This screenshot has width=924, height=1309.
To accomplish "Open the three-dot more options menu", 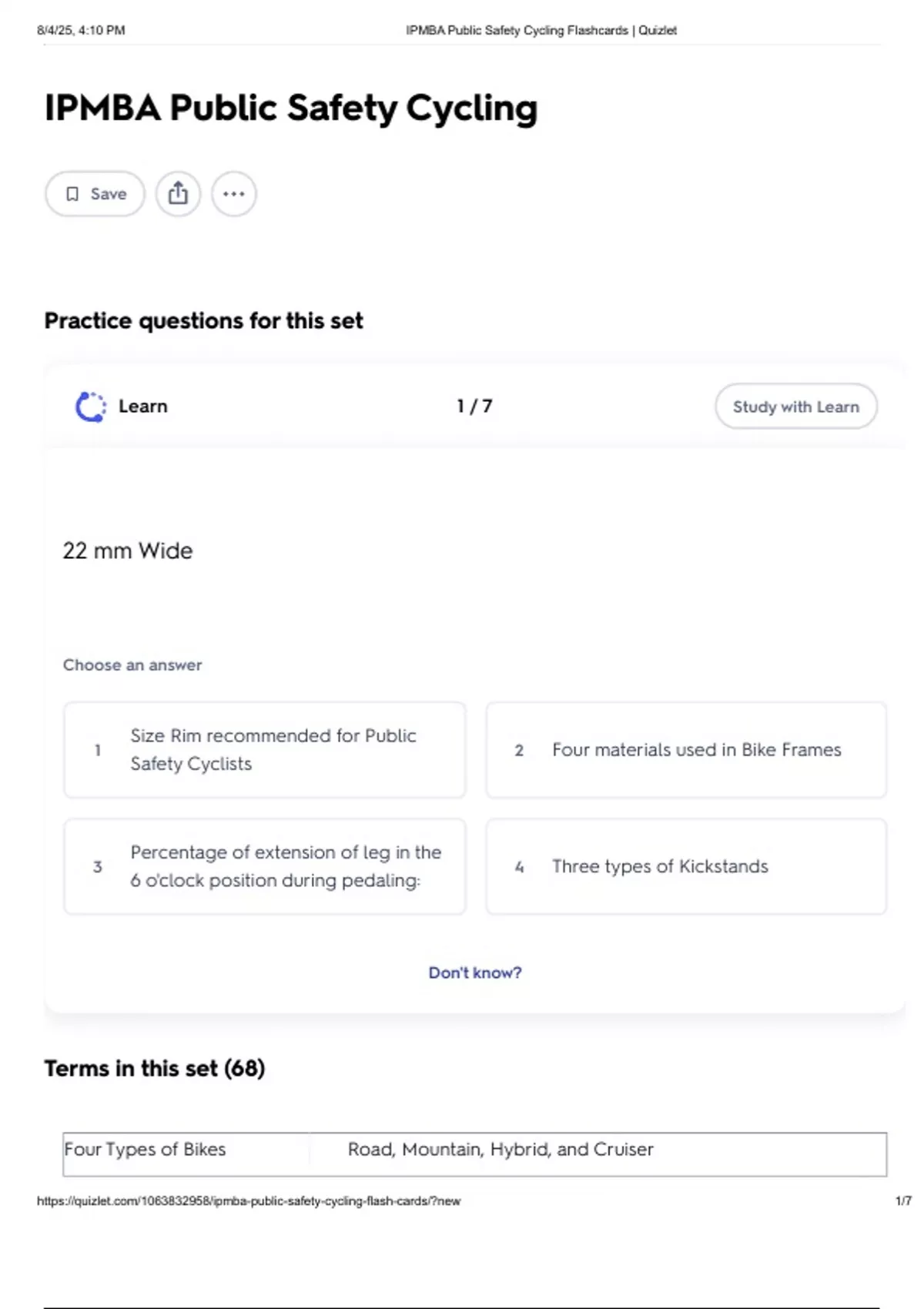I will click(x=234, y=194).
